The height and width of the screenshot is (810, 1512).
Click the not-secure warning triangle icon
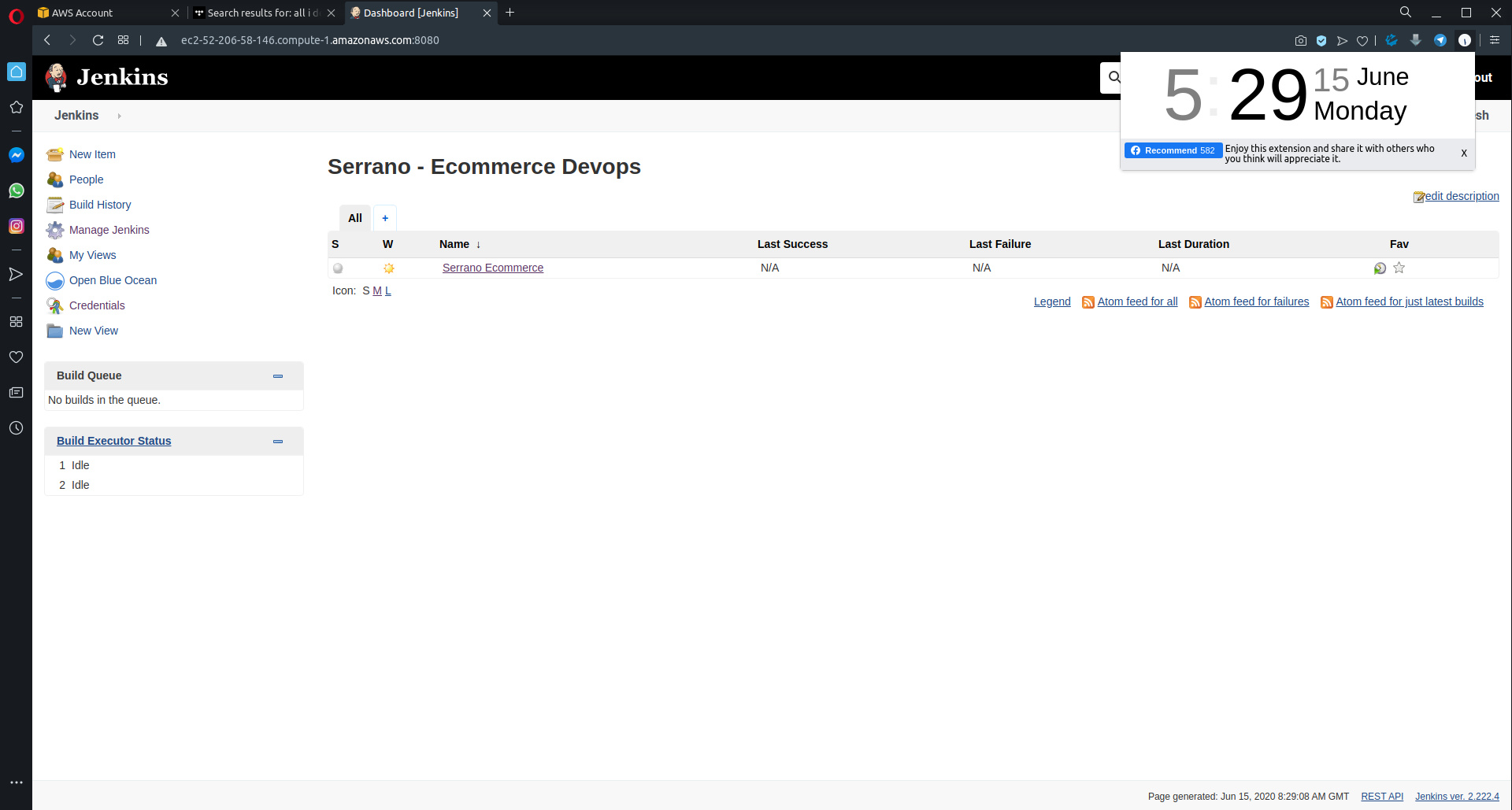[161, 41]
